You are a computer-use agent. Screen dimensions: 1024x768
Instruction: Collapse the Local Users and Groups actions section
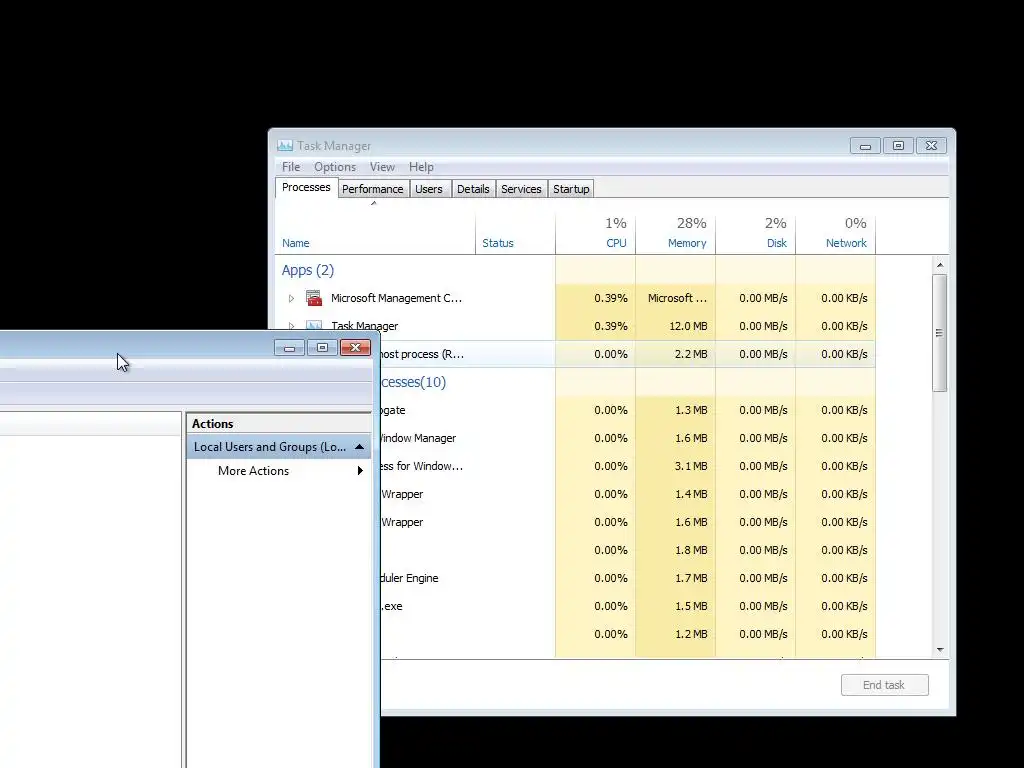click(x=359, y=447)
